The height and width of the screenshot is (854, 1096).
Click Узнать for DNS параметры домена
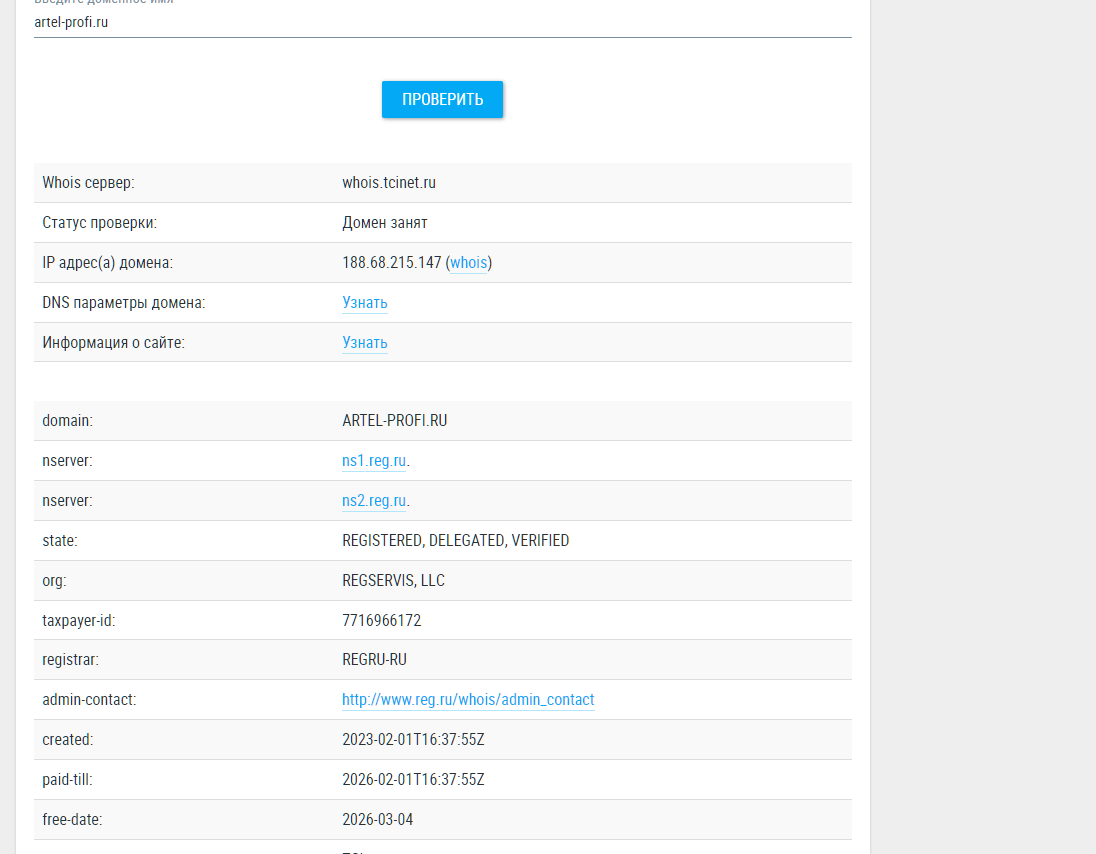(365, 303)
